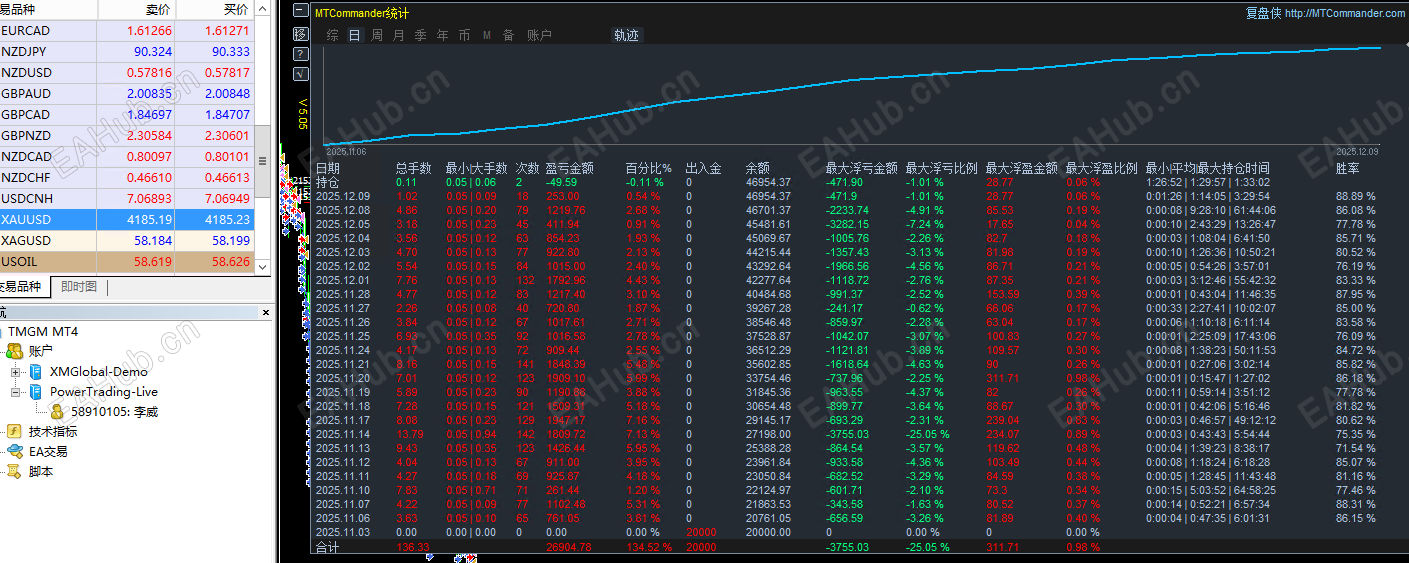Select the NZDCAD symbol row
Screen dimensions: 1409x563
[127, 157]
